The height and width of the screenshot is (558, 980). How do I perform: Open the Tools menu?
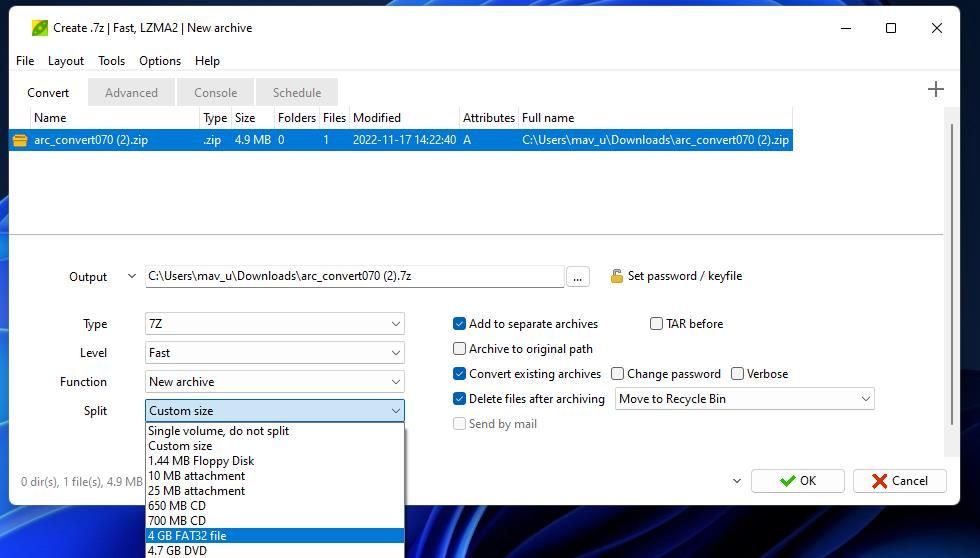pyautogui.click(x=111, y=61)
